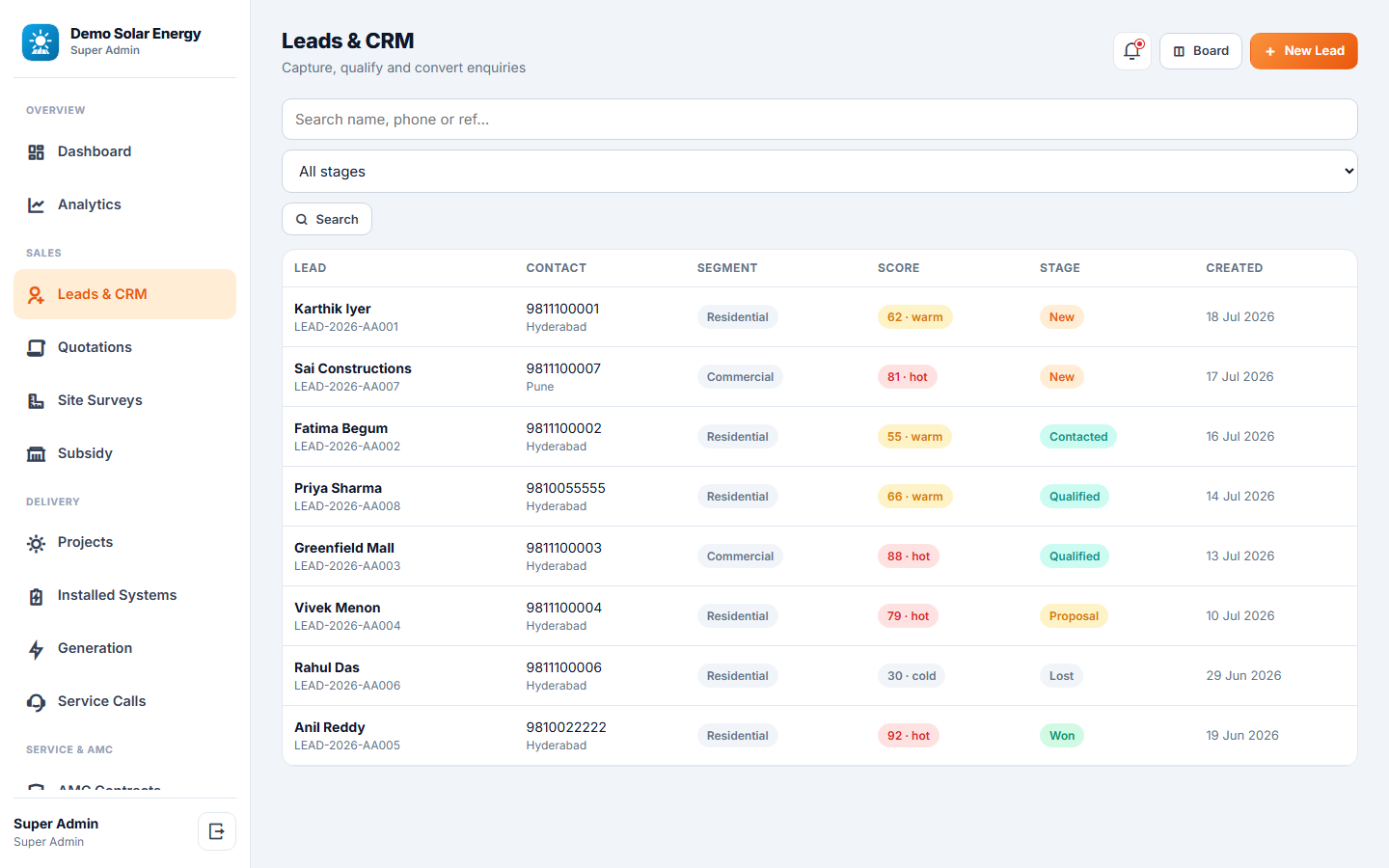Focus the search name, phone or ref field
Screen dimensions: 1389x868
[x=820, y=120]
